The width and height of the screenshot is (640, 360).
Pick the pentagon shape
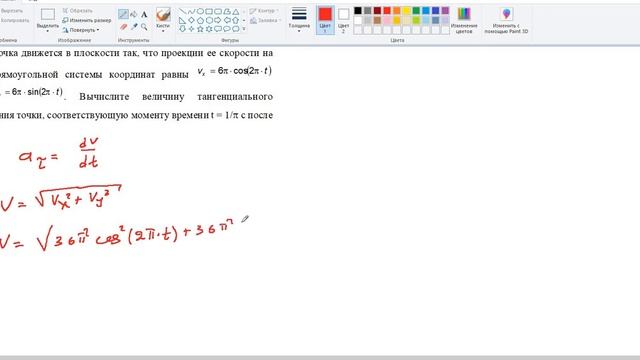pos(200,20)
